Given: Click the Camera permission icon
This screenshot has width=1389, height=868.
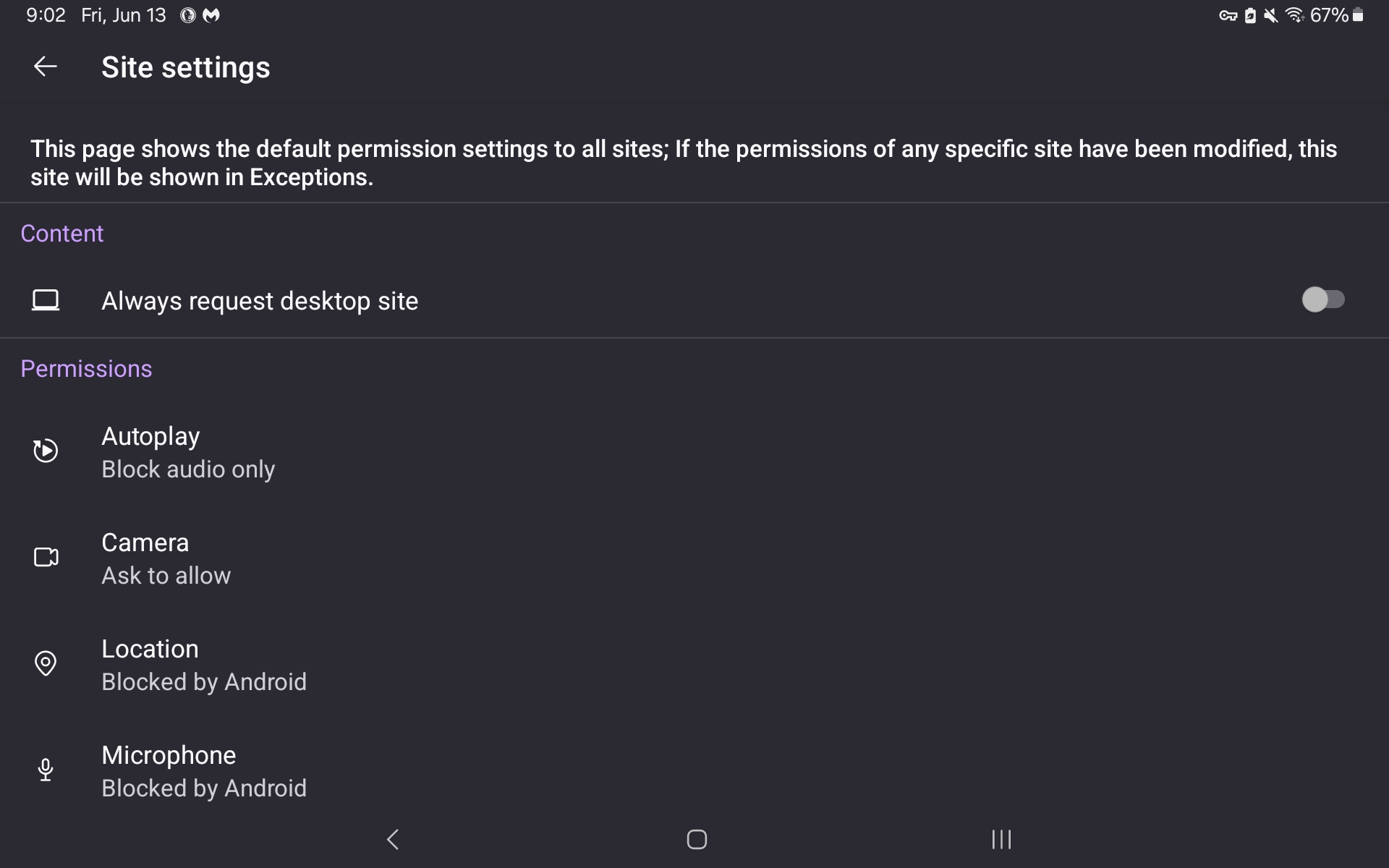Looking at the screenshot, I should 46,557.
